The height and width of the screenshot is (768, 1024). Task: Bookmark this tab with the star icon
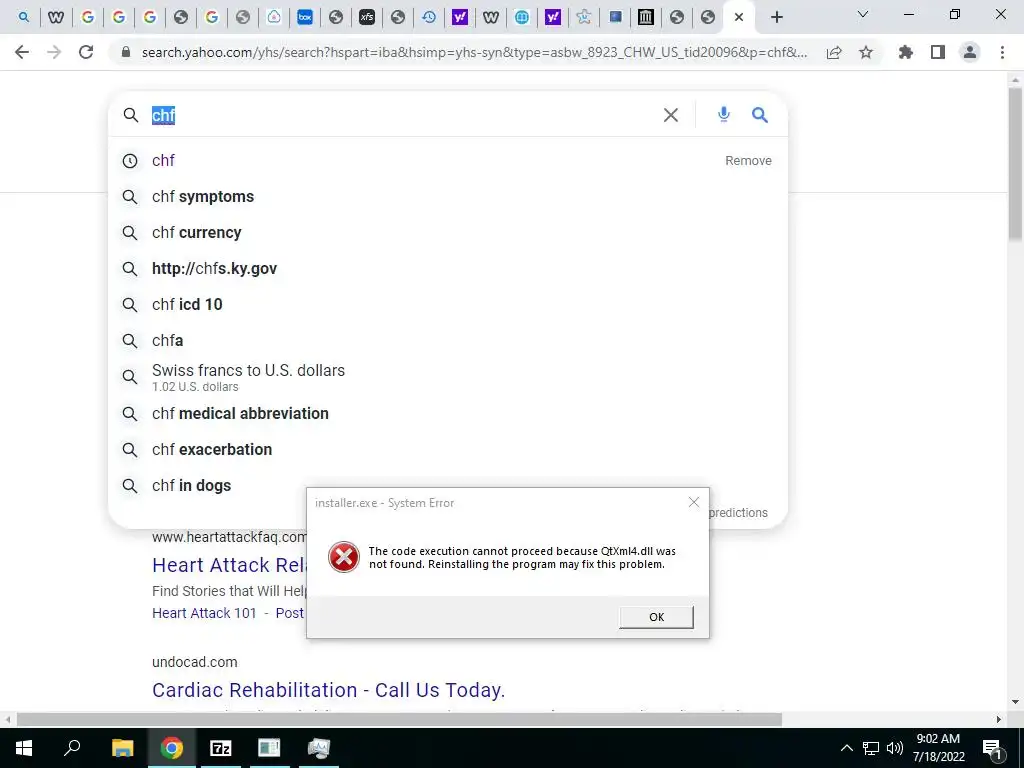[866, 52]
